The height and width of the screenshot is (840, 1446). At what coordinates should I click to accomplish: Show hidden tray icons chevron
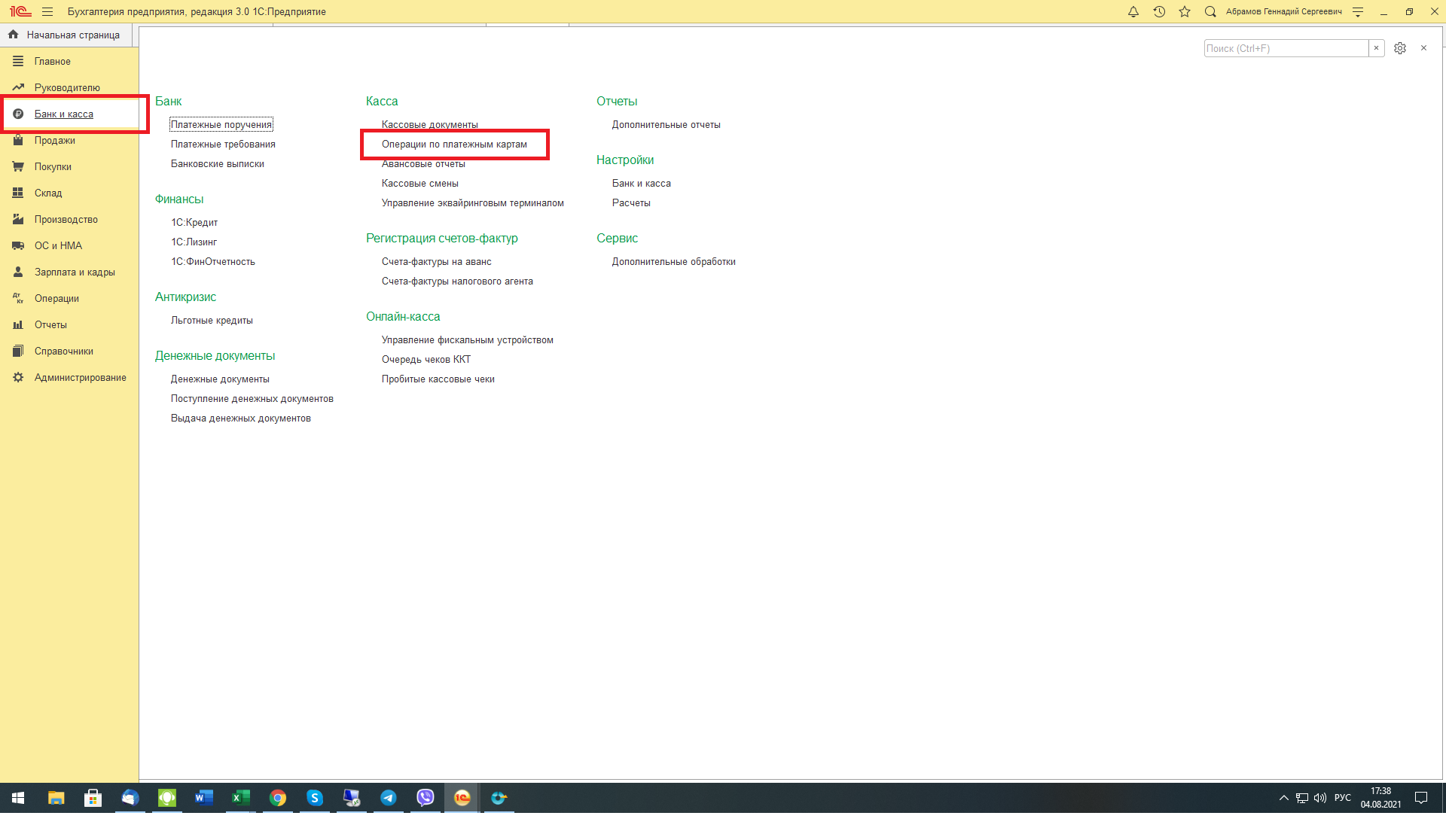[x=1283, y=798]
